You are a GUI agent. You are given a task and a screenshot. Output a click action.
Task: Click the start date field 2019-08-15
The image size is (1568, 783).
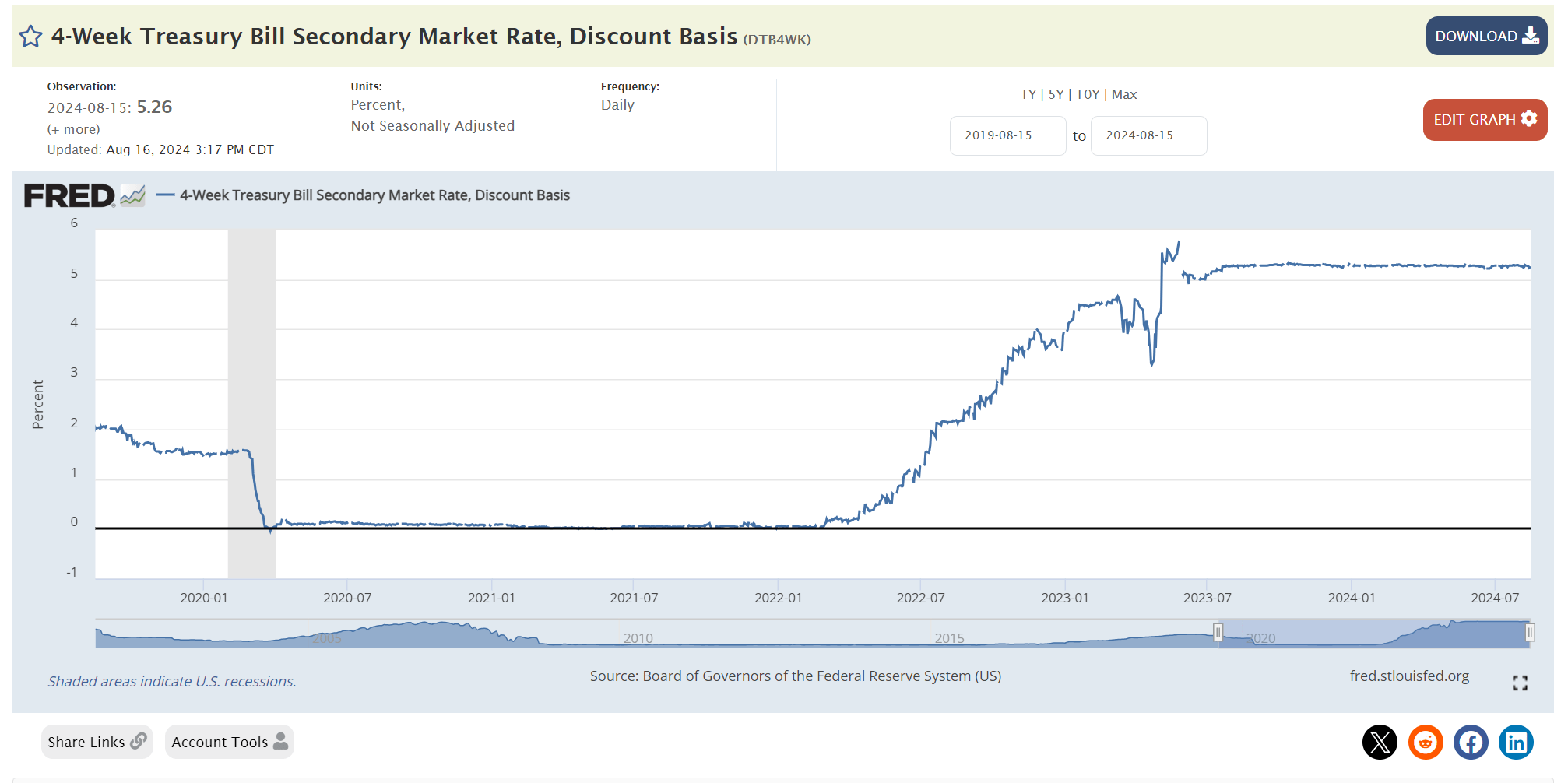click(1007, 135)
